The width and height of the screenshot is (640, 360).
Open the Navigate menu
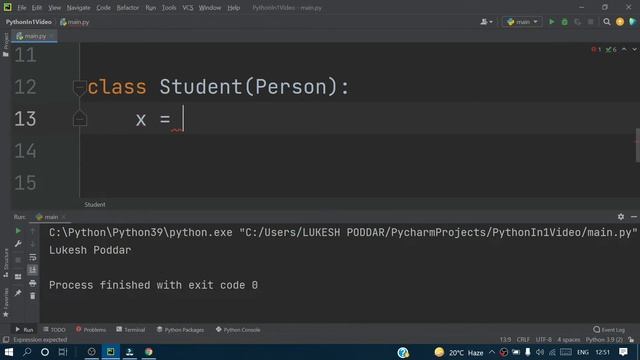coord(78,8)
